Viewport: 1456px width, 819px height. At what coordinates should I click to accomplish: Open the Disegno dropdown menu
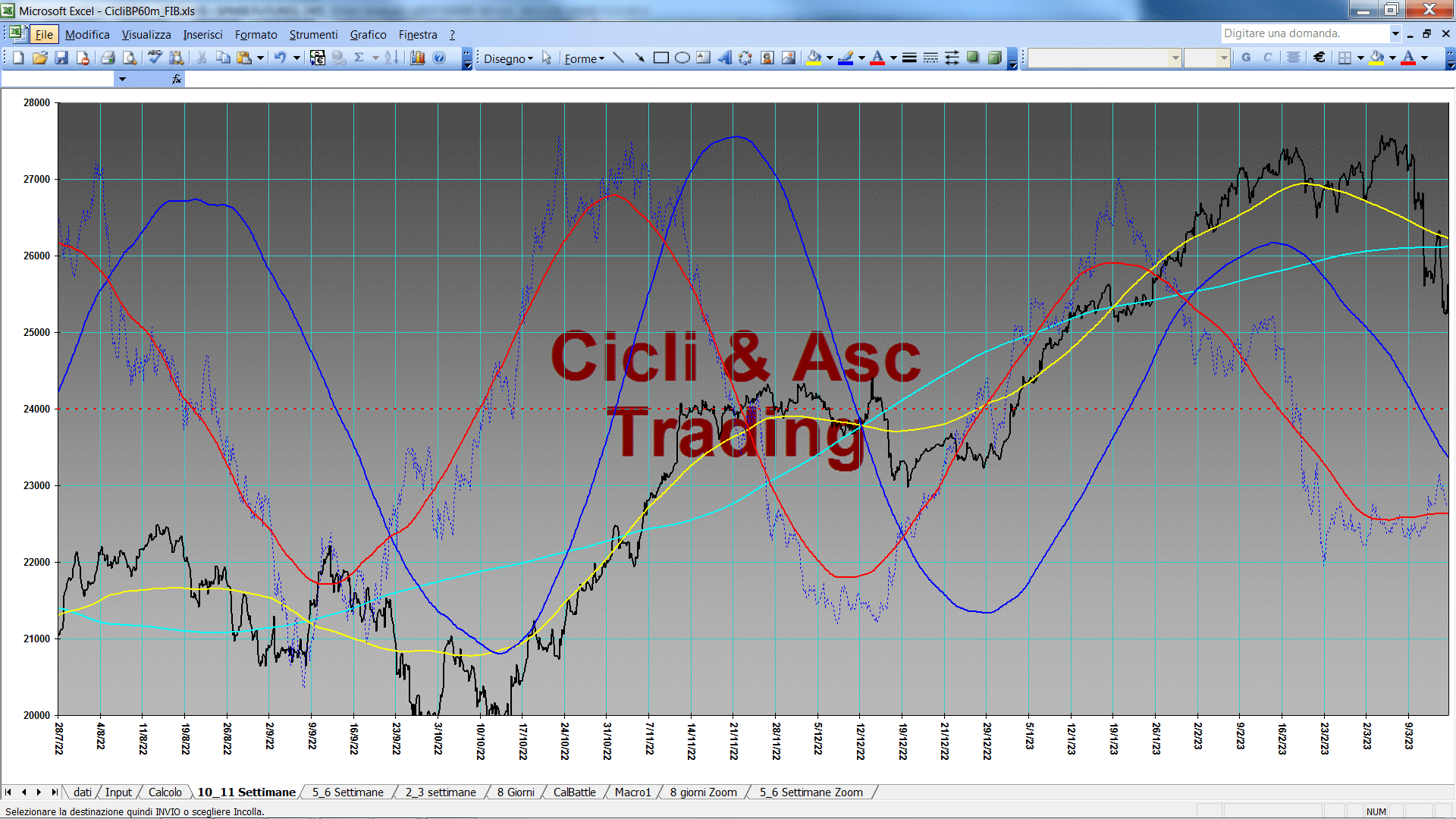click(x=509, y=58)
